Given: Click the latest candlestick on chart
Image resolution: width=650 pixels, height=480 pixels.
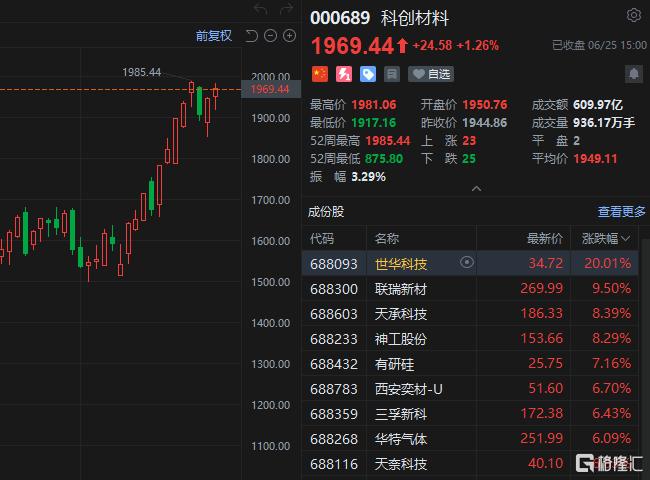Looking at the screenshot, I should click(216, 96).
